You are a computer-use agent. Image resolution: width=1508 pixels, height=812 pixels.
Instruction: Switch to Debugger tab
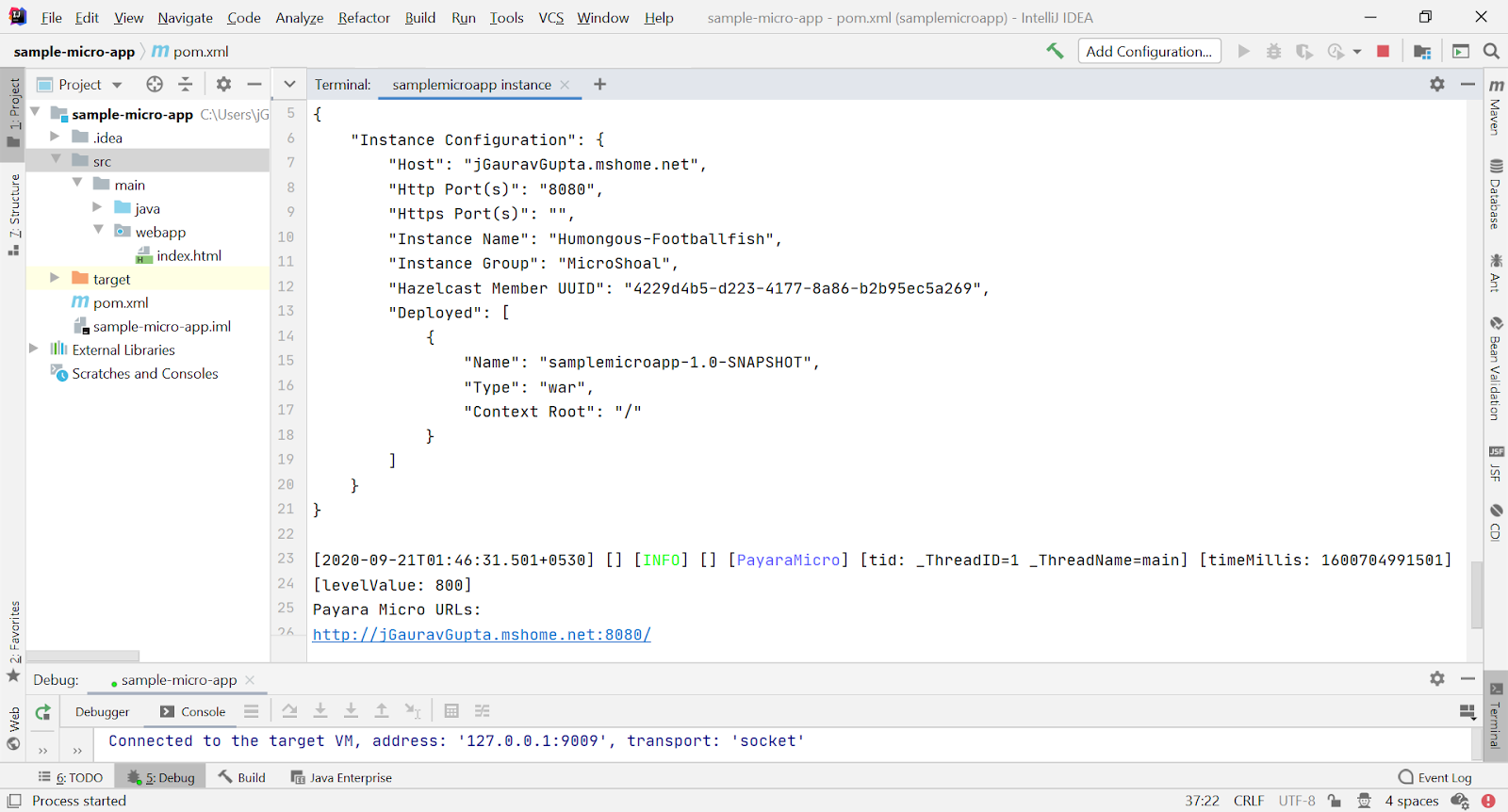coord(102,712)
